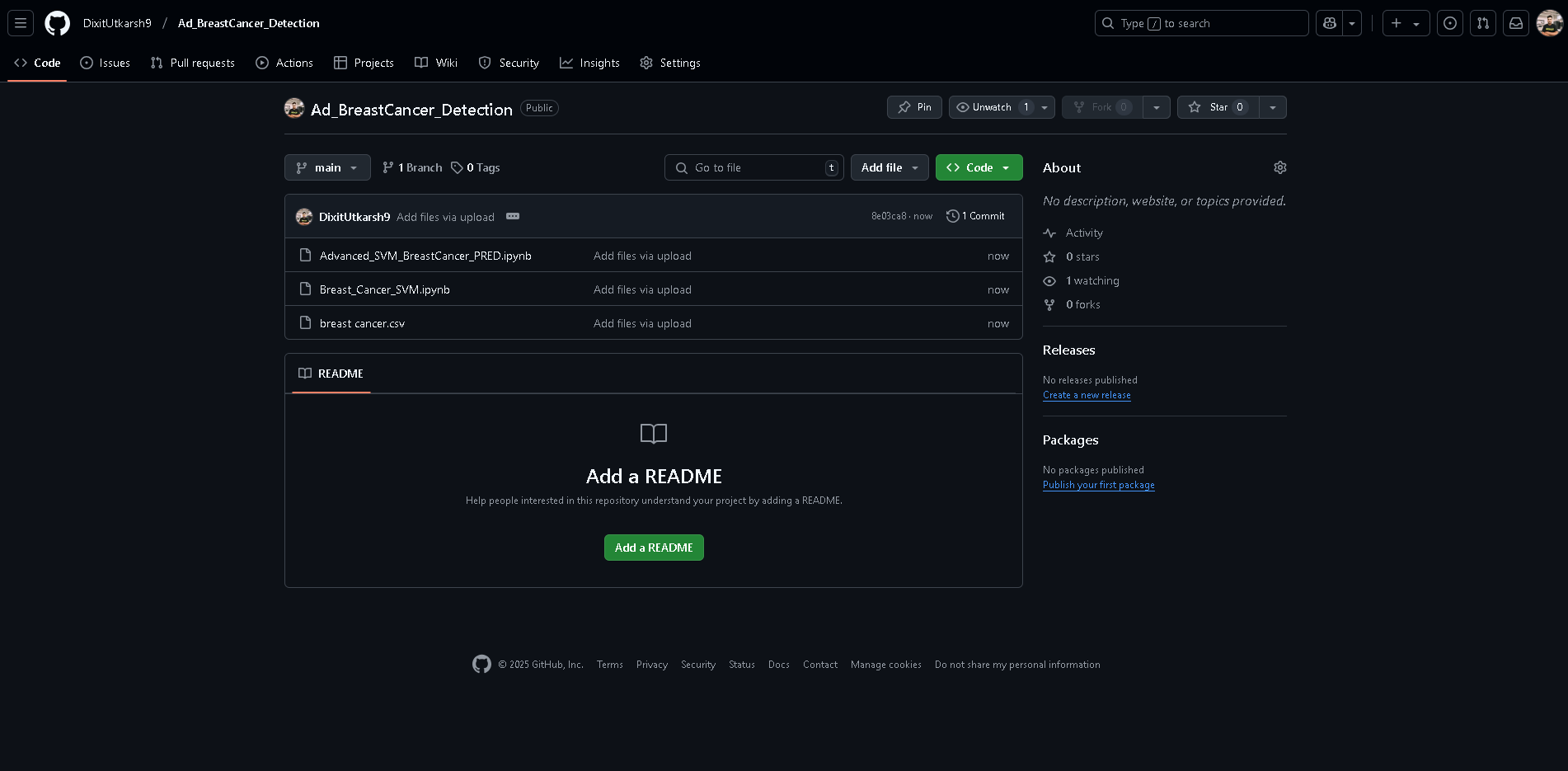Switch to the Security tab

click(x=509, y=63)
